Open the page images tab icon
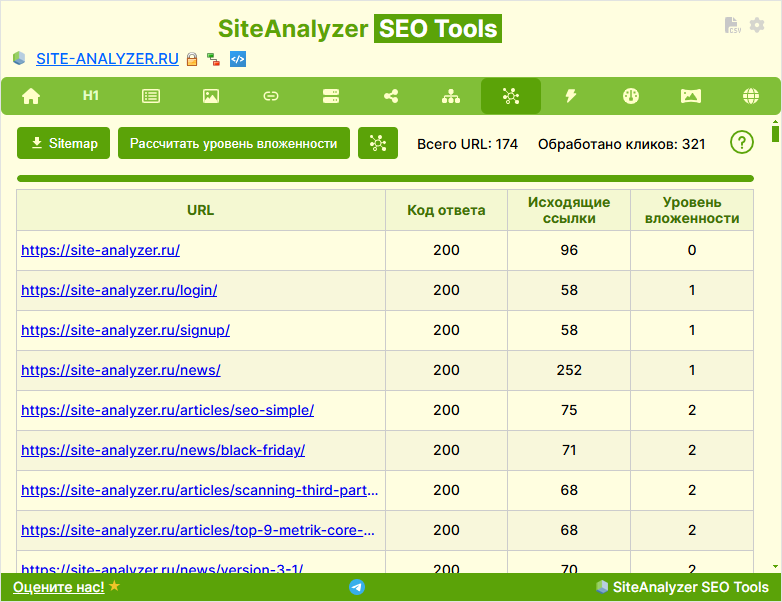 211,96
